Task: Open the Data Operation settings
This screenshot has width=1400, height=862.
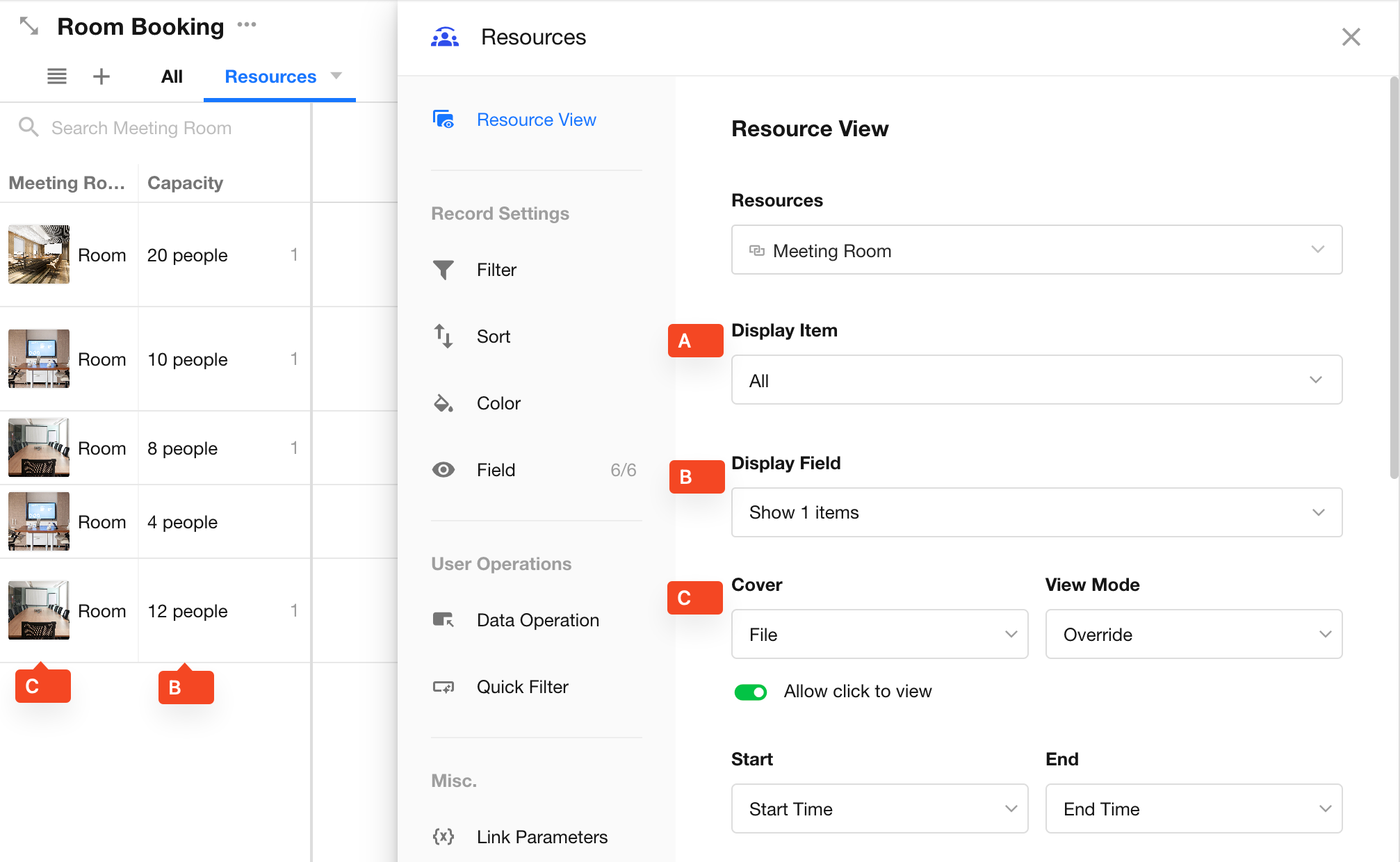Action: click(537, 620)
